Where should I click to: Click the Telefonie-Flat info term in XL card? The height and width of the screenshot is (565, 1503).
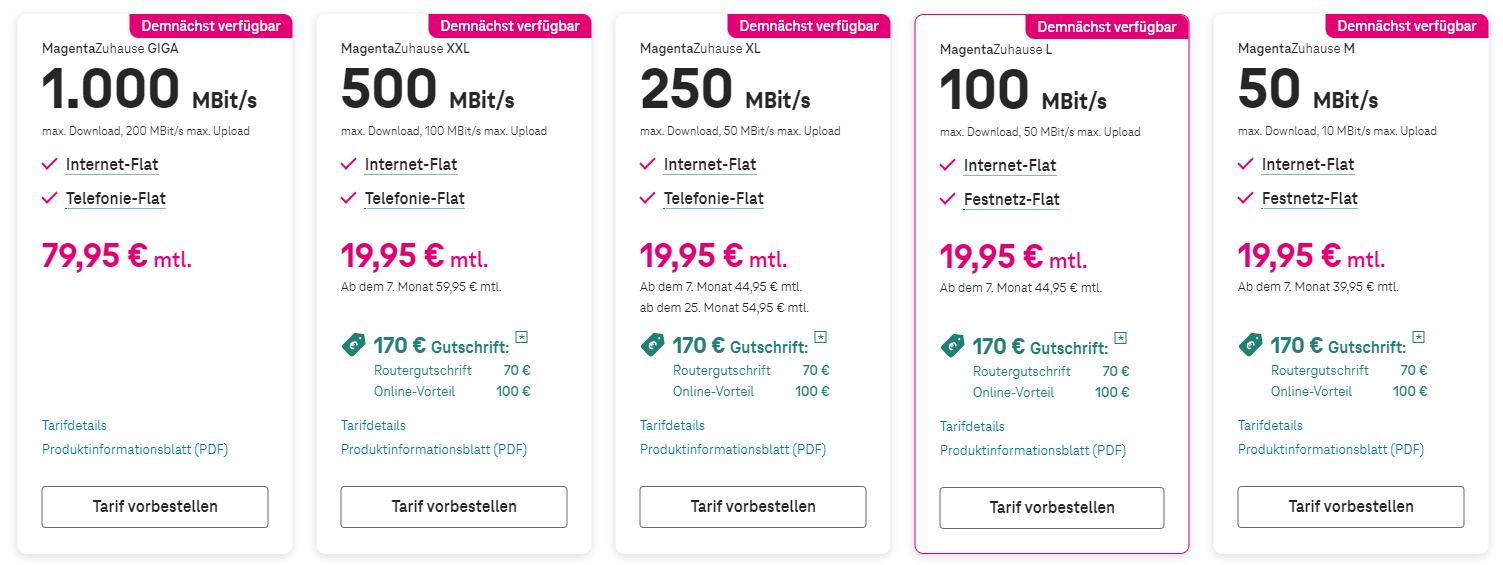[x=714, y=199]
